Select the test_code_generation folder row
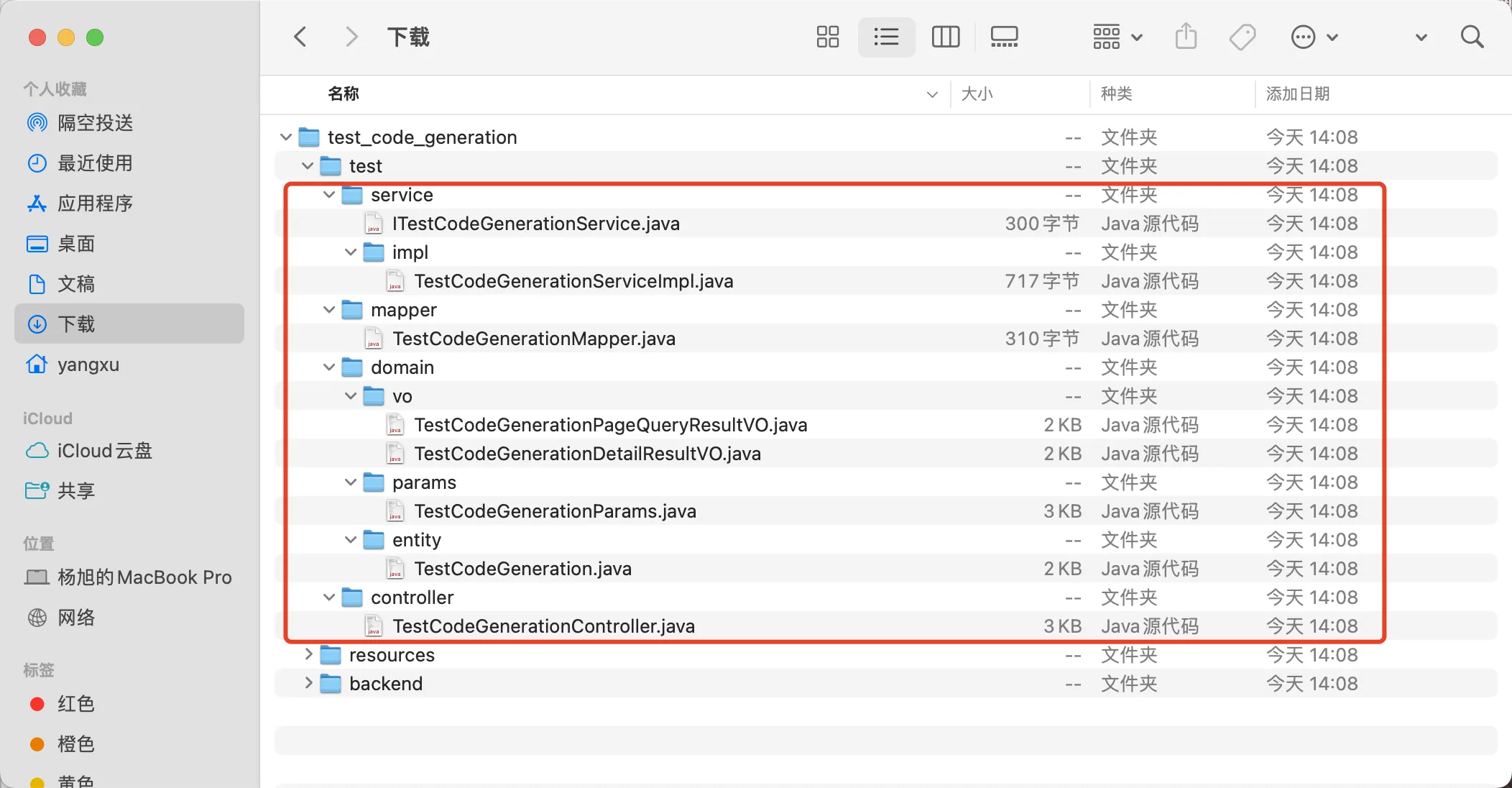1512x788 pixels. pos(886,137)
